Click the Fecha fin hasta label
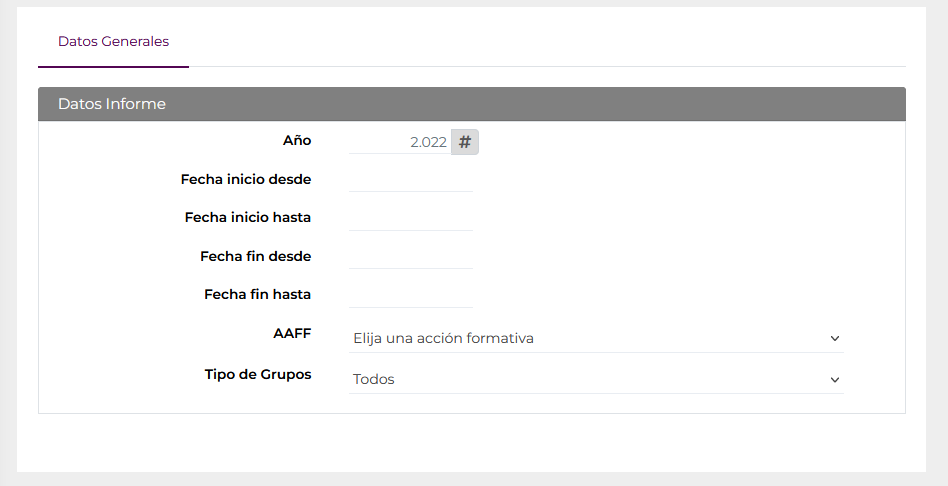This screenshot has width=948, height=486. coord(258,294)
